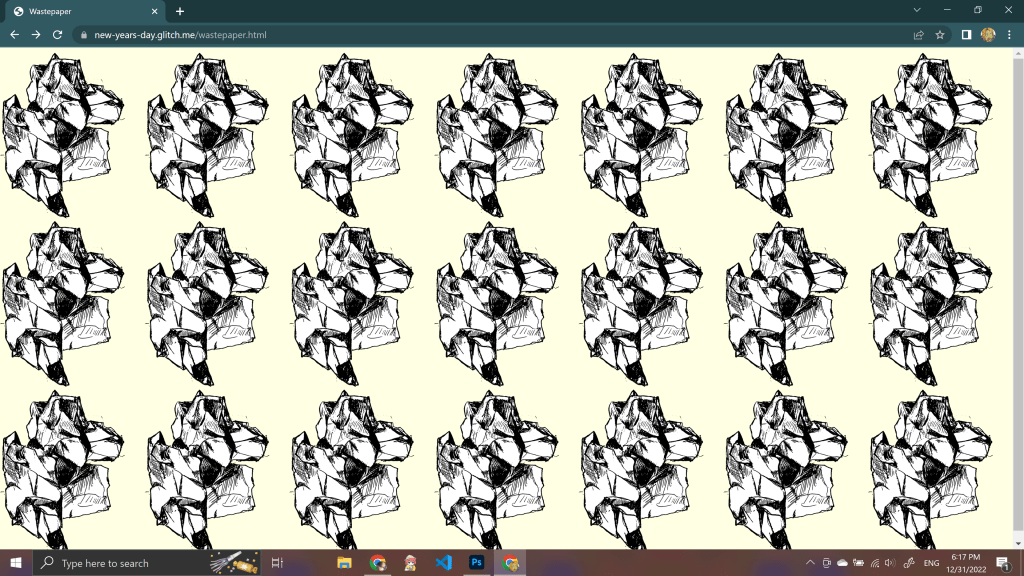Viewport: 1024px width, 576px height.
Task: Open File Explorer from the taskbar
Action: 344,563
